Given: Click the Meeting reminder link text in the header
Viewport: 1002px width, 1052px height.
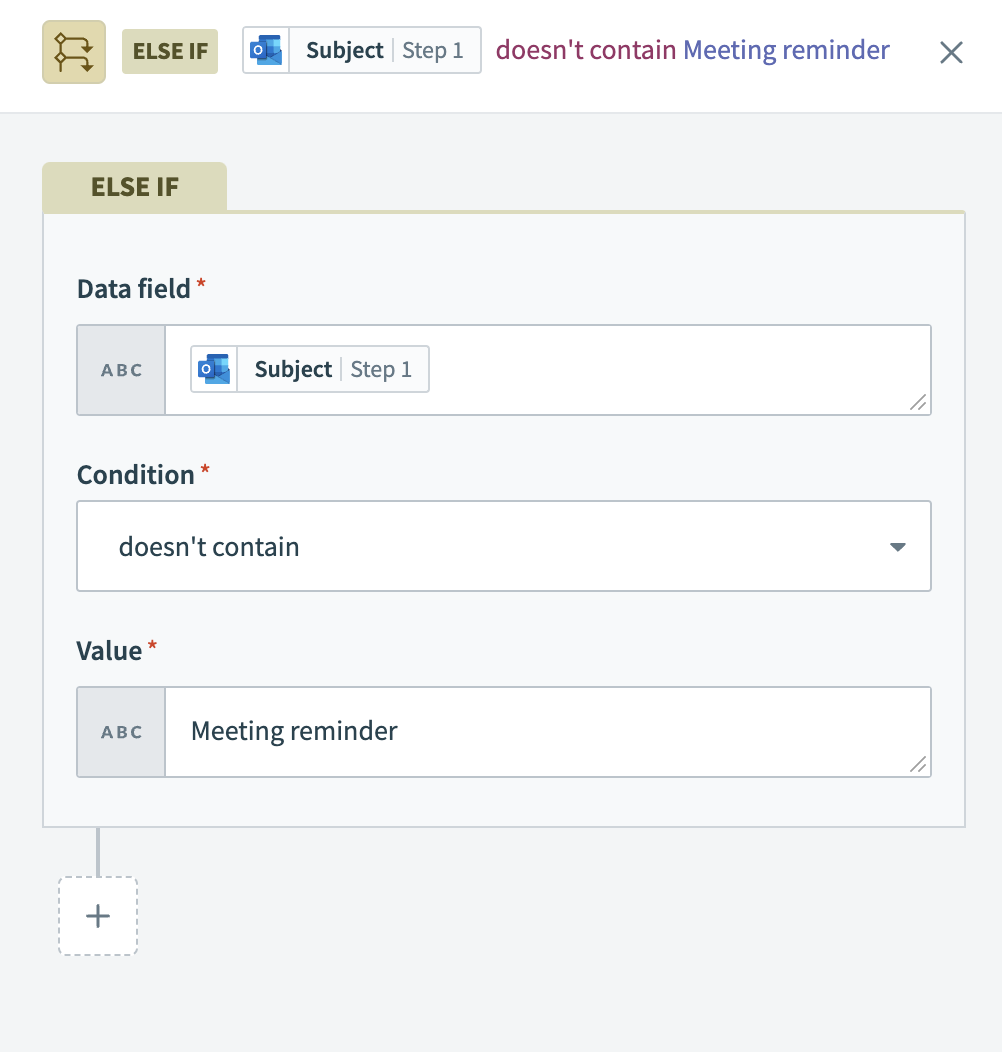Looking at the screenshot, I should pyautogui.click(x=786, y=50).
